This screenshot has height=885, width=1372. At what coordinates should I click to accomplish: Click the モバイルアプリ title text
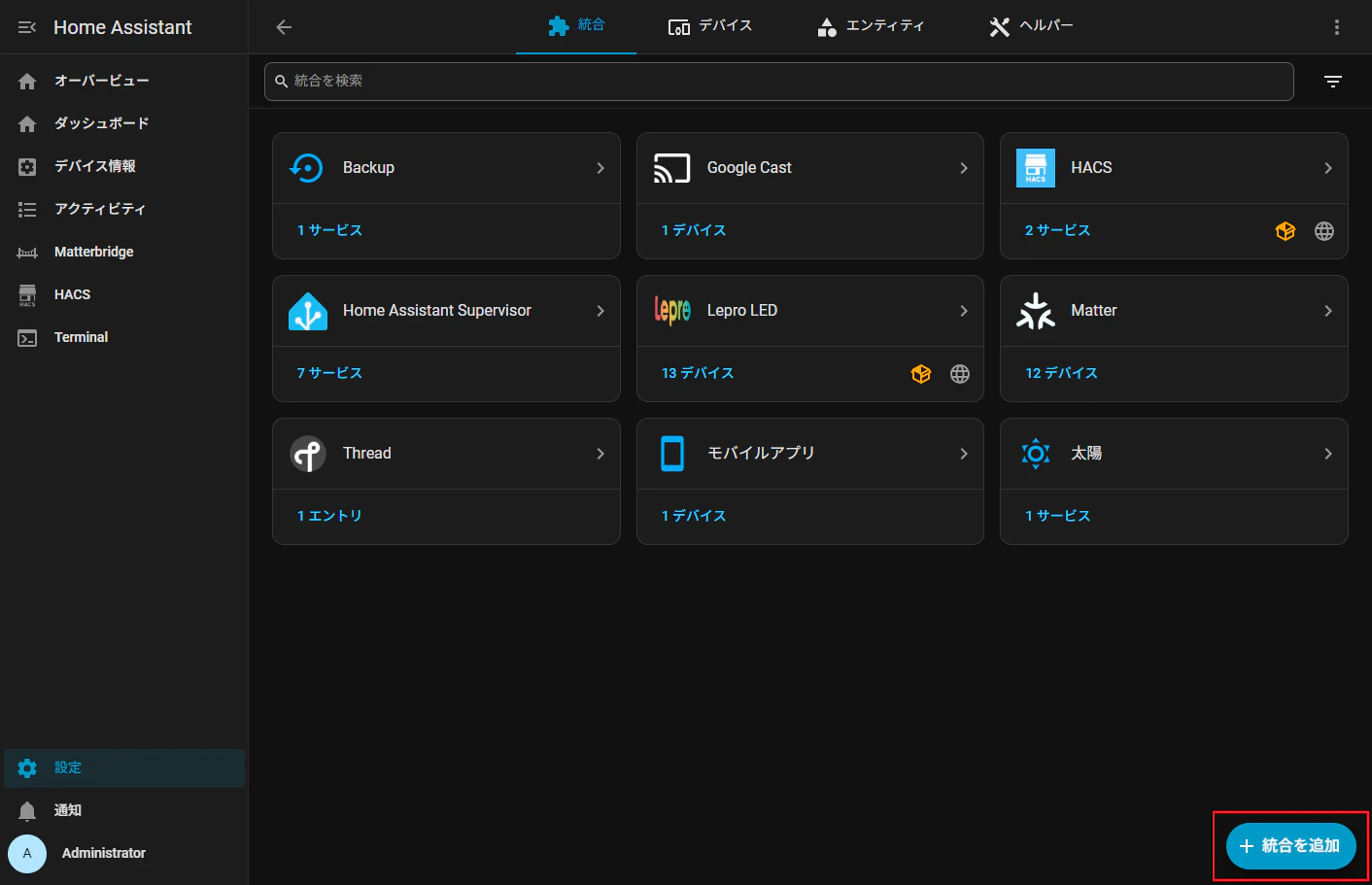tap(761, 454)
